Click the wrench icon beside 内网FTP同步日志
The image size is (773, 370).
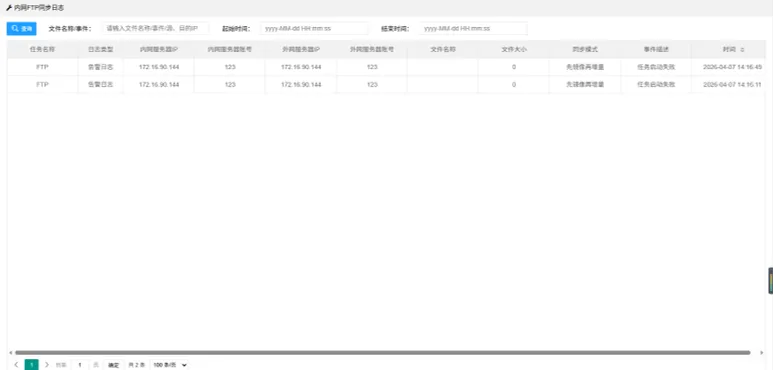(9, 8)
